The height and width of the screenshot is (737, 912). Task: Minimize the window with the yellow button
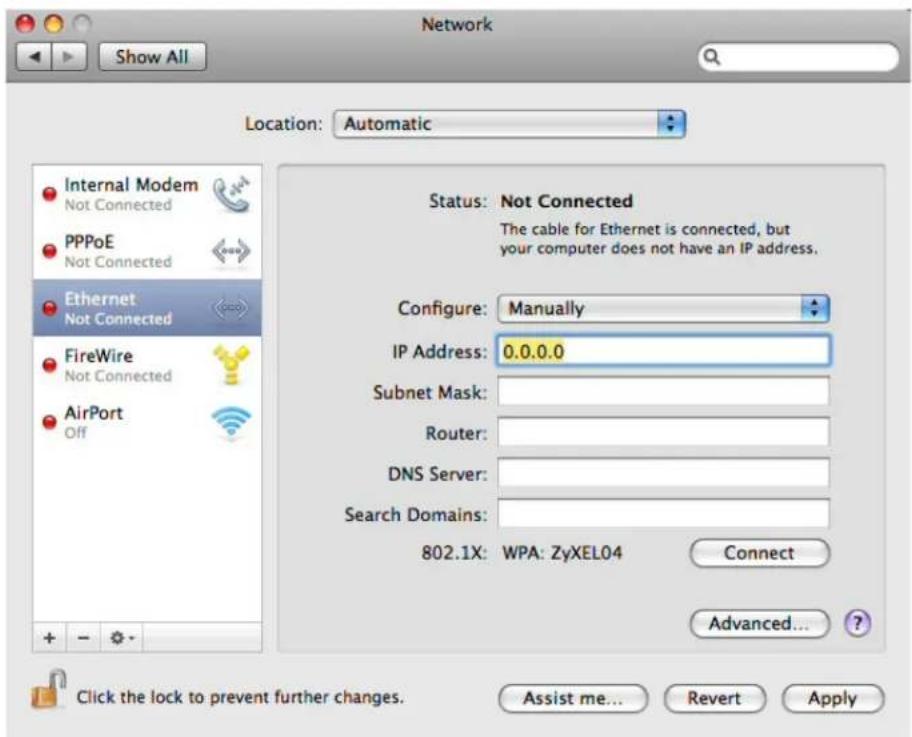pos(54,24)
